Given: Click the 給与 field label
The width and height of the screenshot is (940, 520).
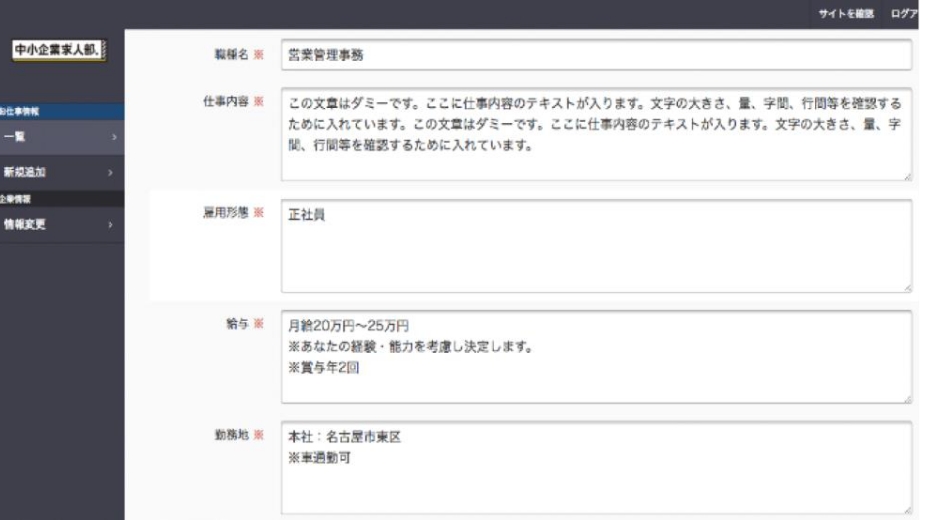Looking at the screenshot, I should pos(236,324).
